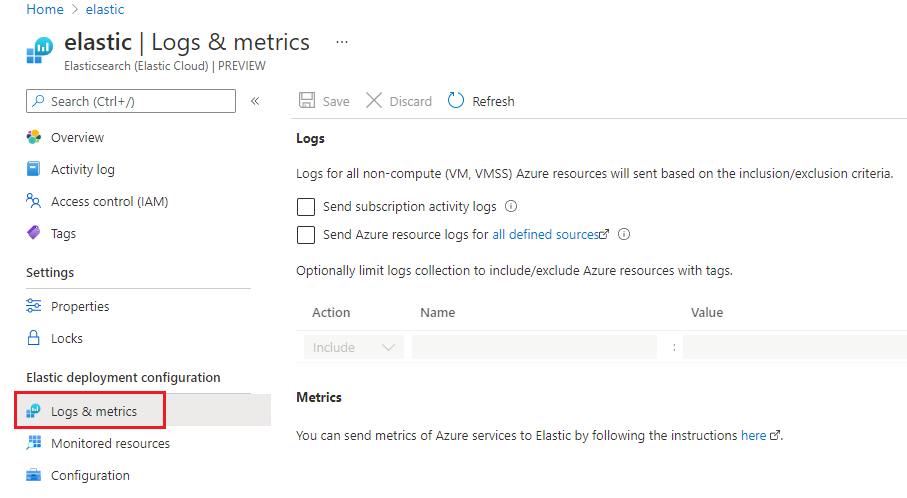Click the Monitored resources icon

click(34, 443)
